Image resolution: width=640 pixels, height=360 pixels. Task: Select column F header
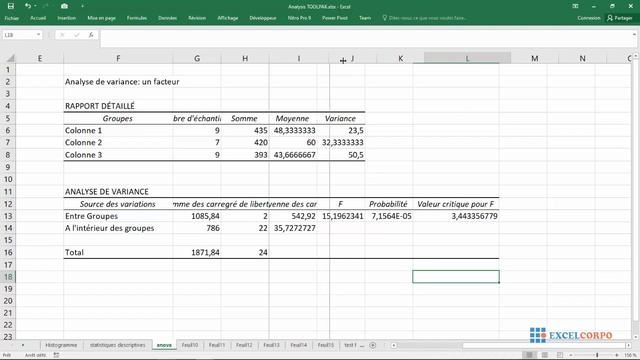tap(118, 58)
